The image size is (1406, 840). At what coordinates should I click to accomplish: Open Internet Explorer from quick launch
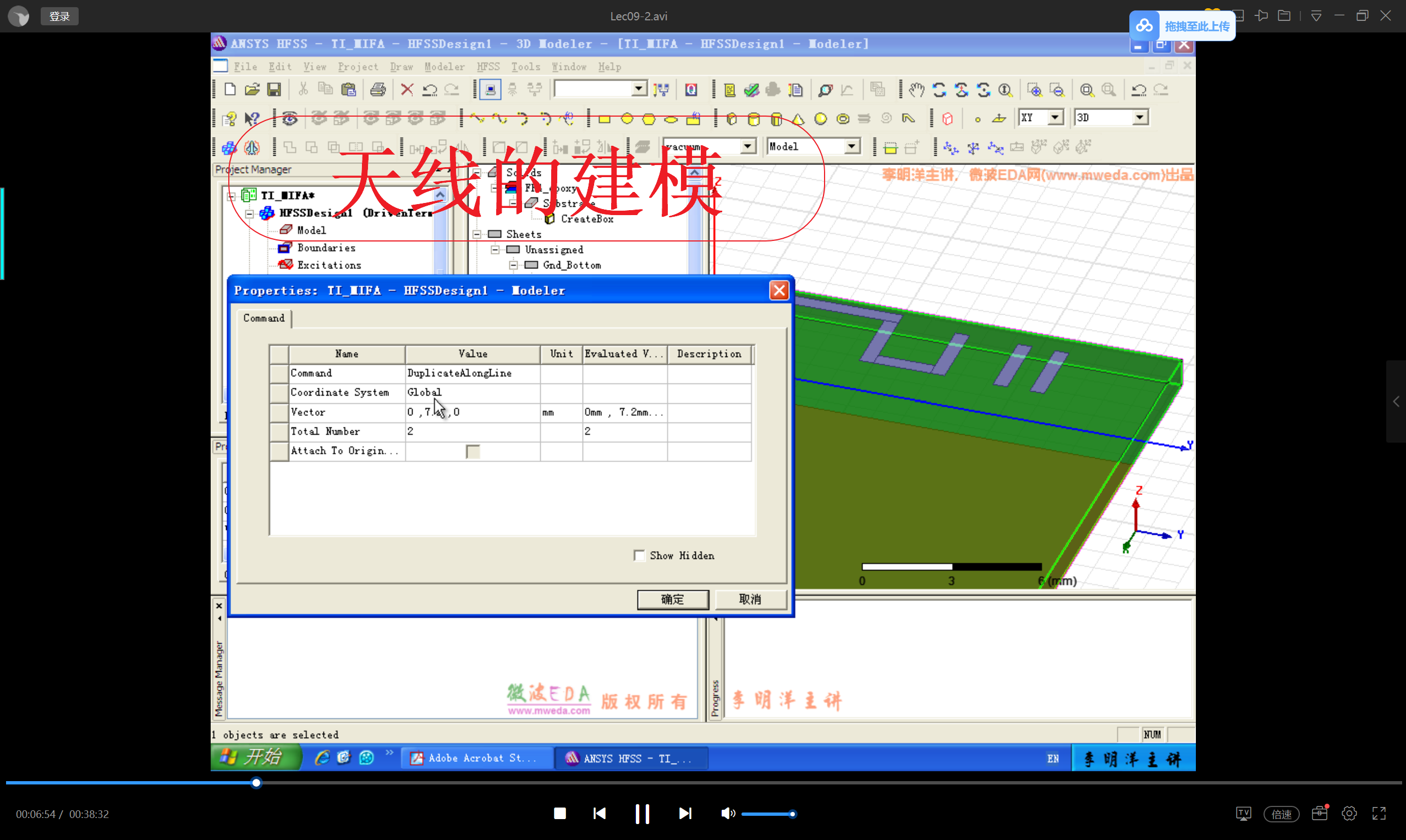(x=322, y=757)
